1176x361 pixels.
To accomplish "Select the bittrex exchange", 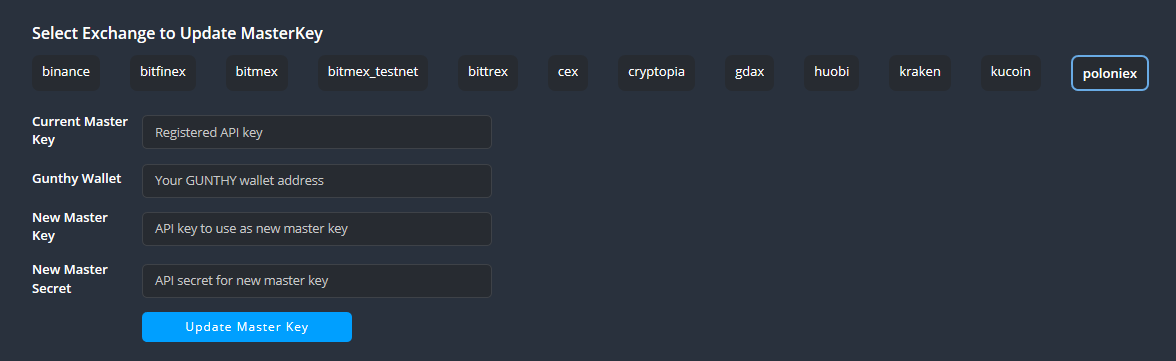I will (488, 73).
